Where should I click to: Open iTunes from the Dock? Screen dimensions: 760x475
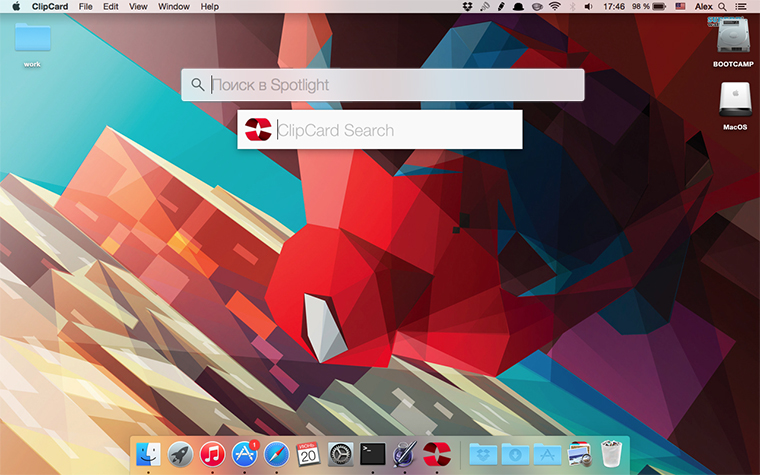212,454
